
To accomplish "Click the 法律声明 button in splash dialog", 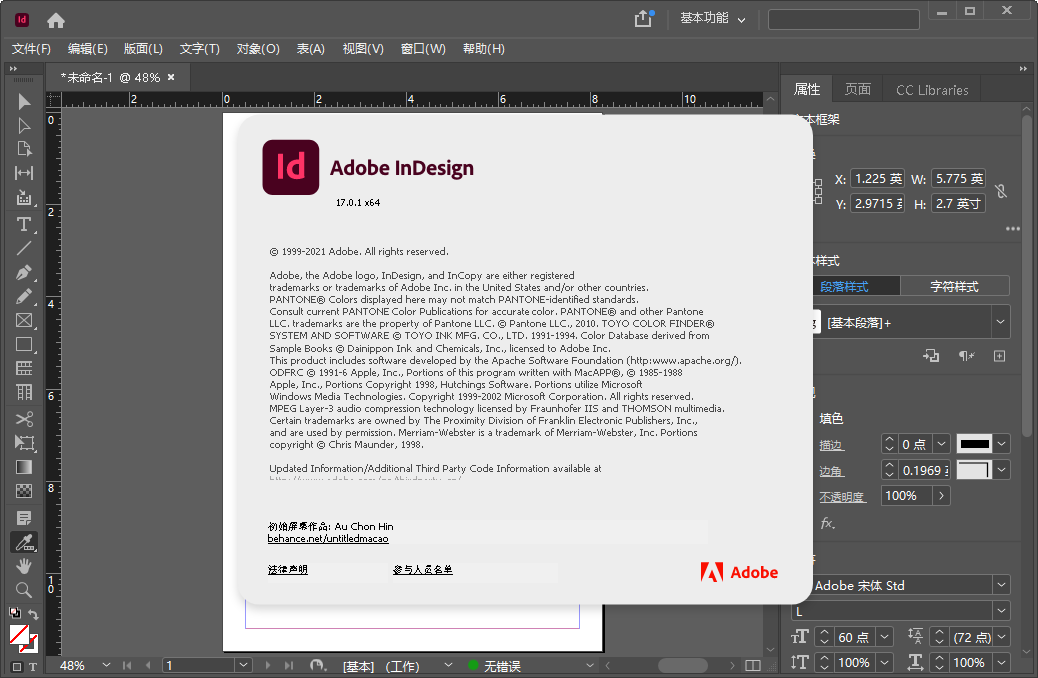I will coord(286,571).
